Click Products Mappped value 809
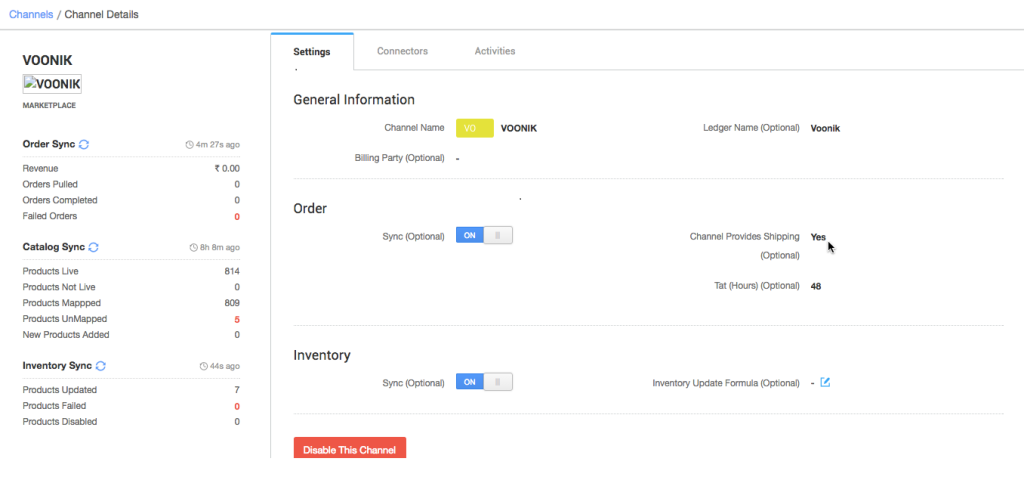Viewport: 1024px width, 480px height. coord(232,303)
